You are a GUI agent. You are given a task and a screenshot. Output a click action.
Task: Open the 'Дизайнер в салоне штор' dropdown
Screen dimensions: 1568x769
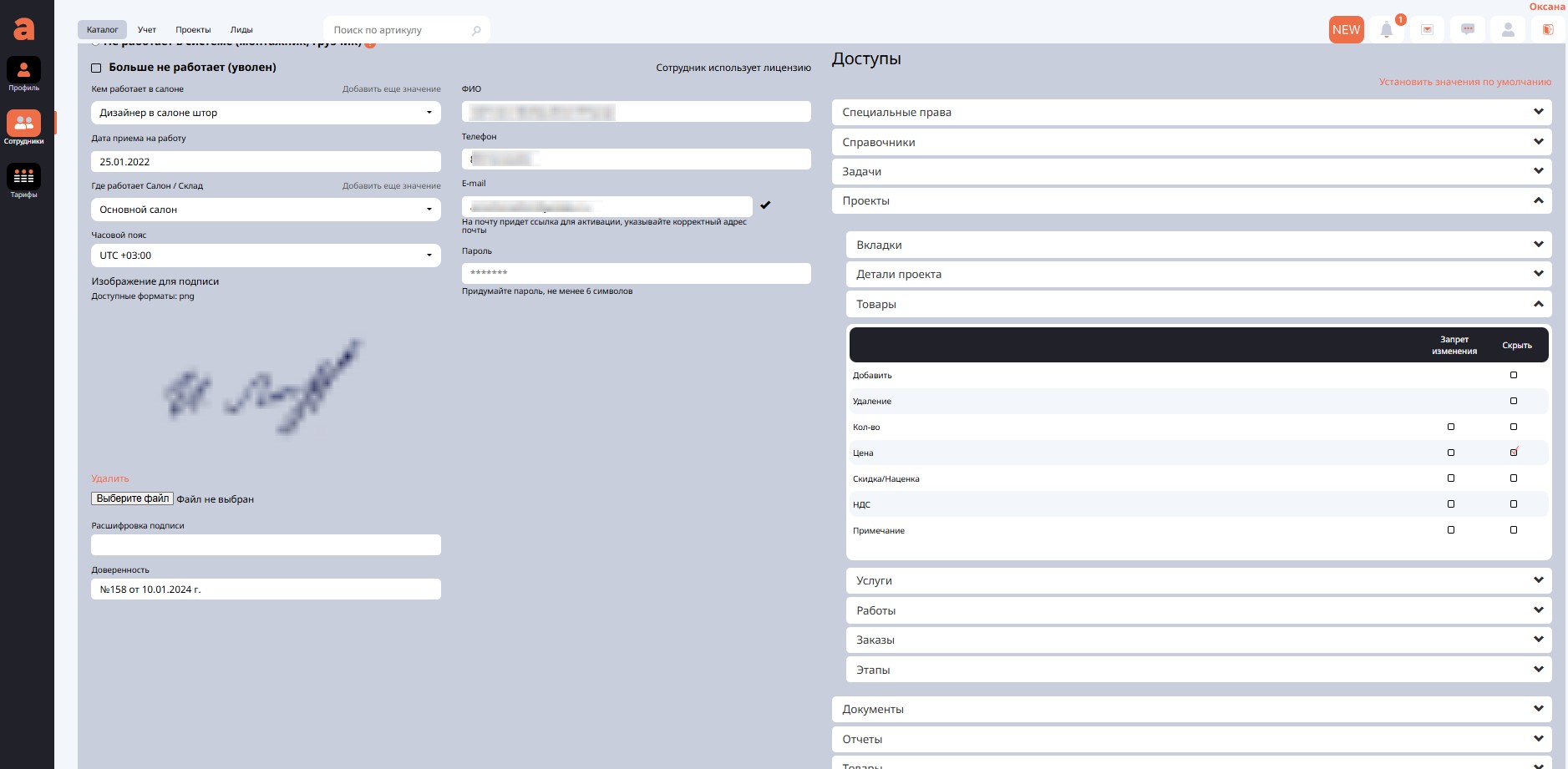click(266, 113)
